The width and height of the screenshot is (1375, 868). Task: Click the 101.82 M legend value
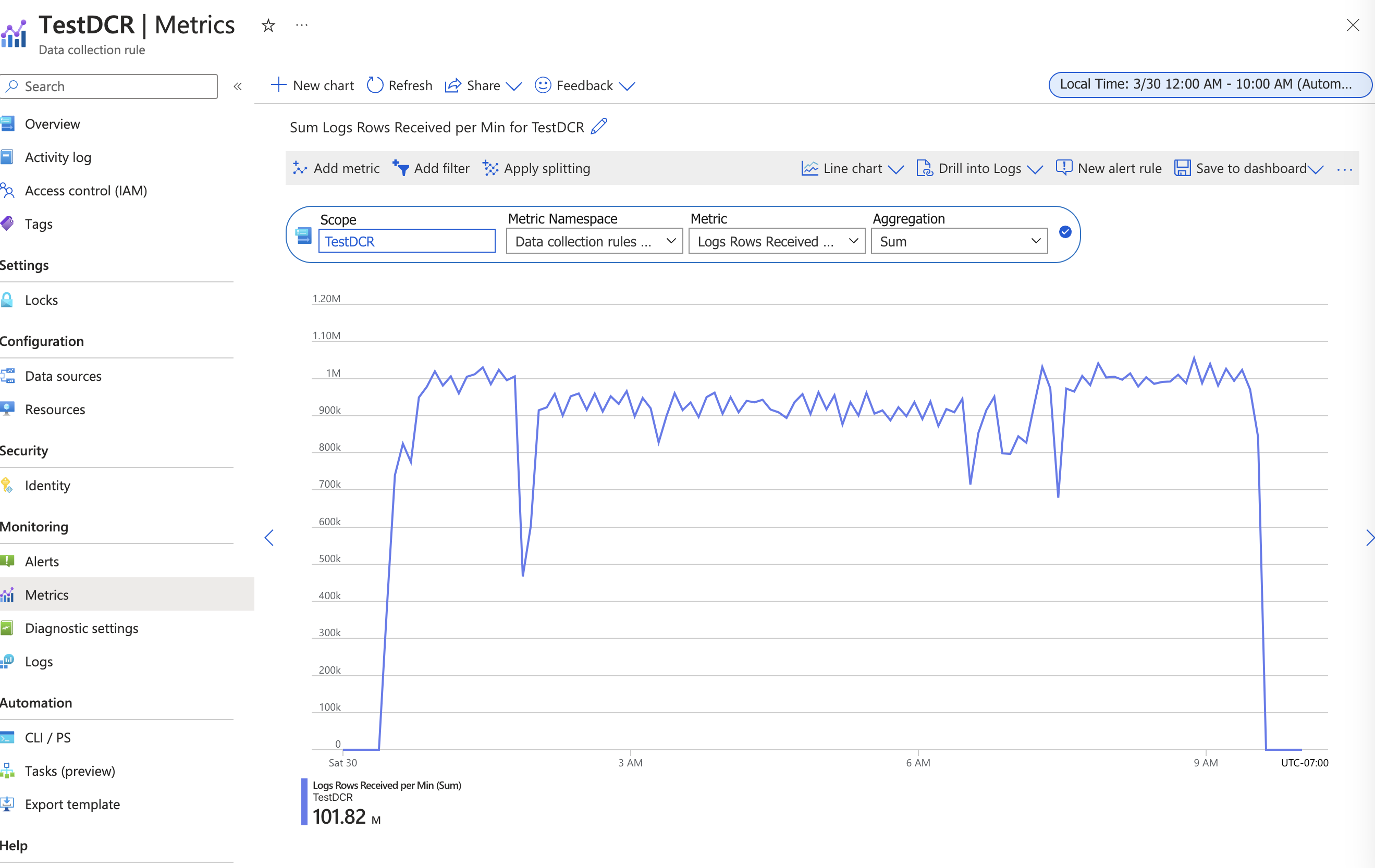pyautogui.click(x=347, y=816)
